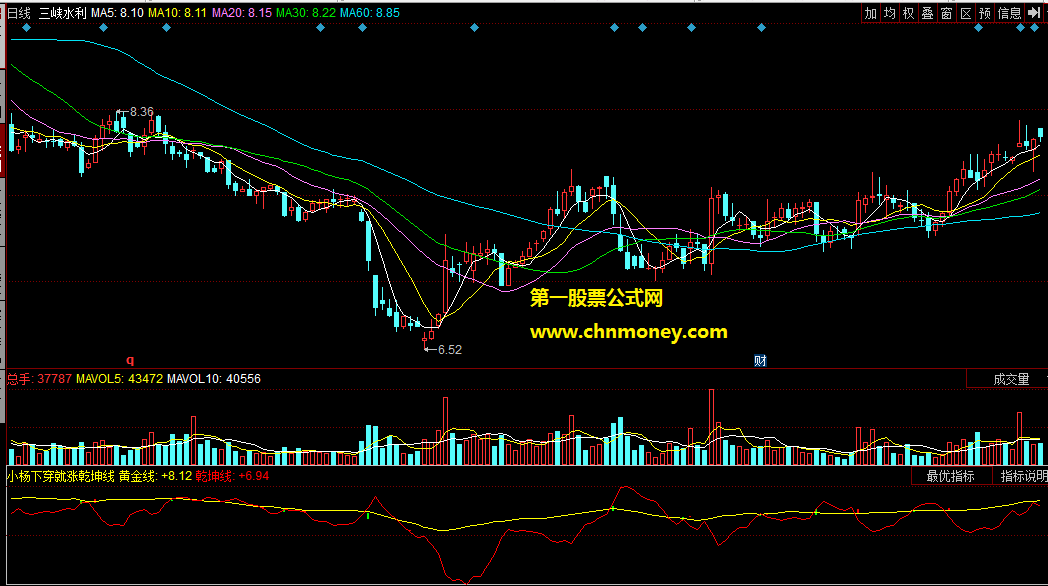
Task: Click the red q marker on chart
Action: tap(130, 360)
